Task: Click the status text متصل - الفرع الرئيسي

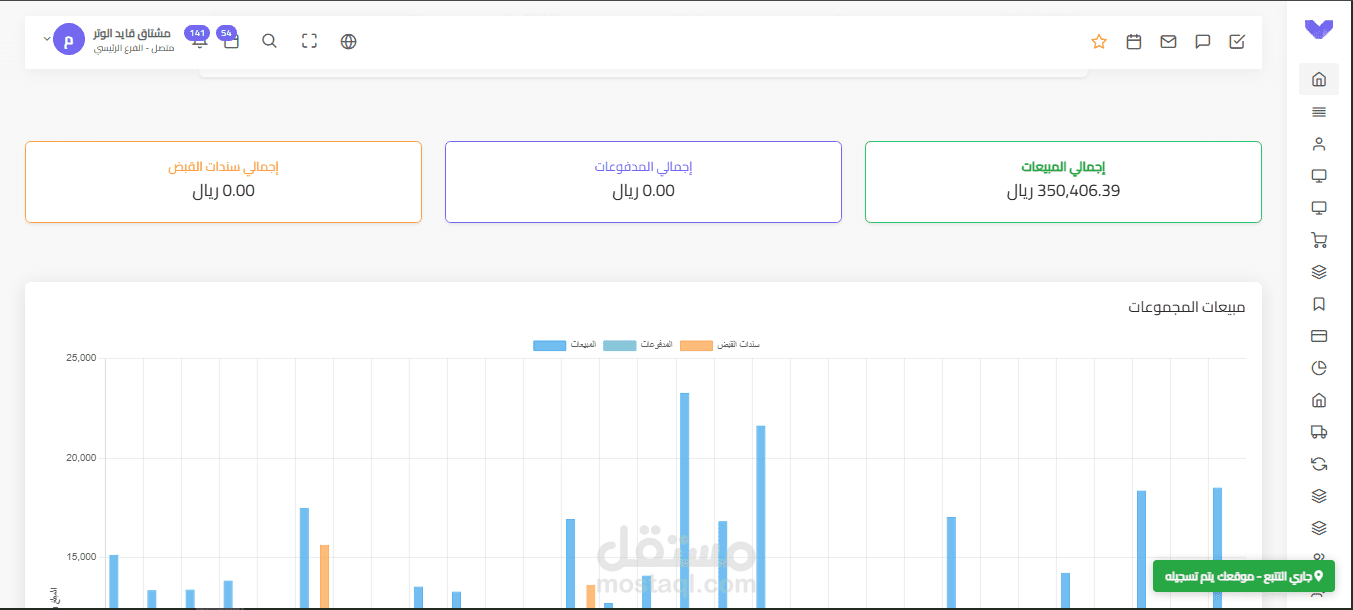Action: (x=134, y=48)
